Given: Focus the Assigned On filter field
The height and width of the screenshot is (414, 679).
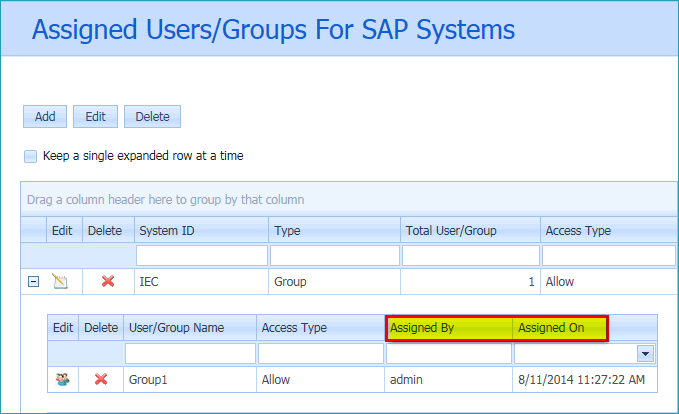Looking at the screenshot, I should pos(576,354).
